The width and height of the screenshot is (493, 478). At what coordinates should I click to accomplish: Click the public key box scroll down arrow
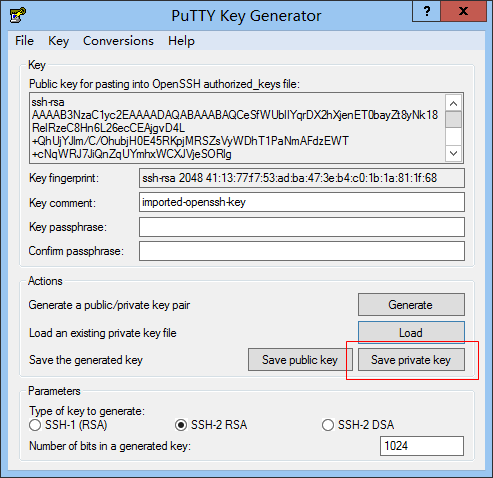pos(453,153)
